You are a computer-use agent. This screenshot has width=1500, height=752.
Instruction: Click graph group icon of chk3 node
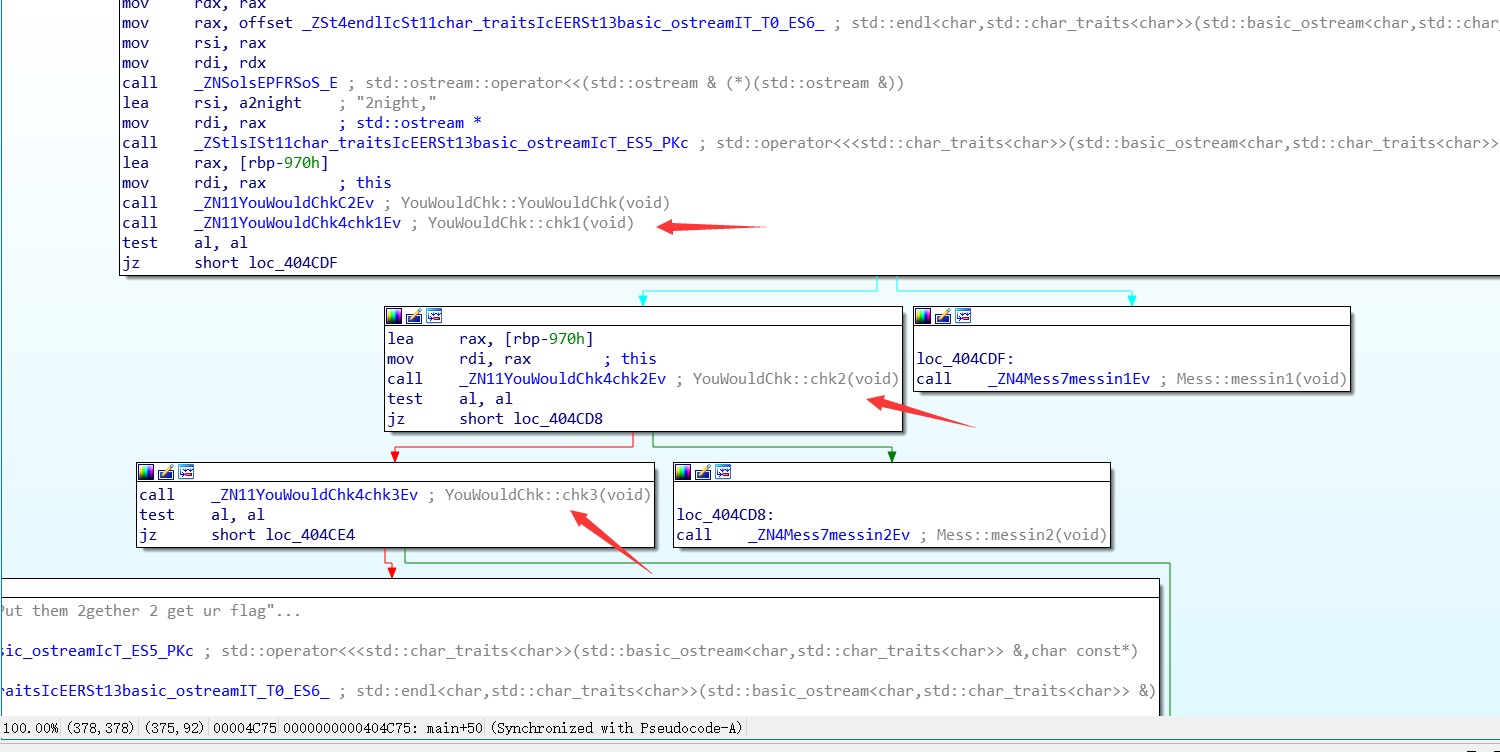(x=186, y=472)
